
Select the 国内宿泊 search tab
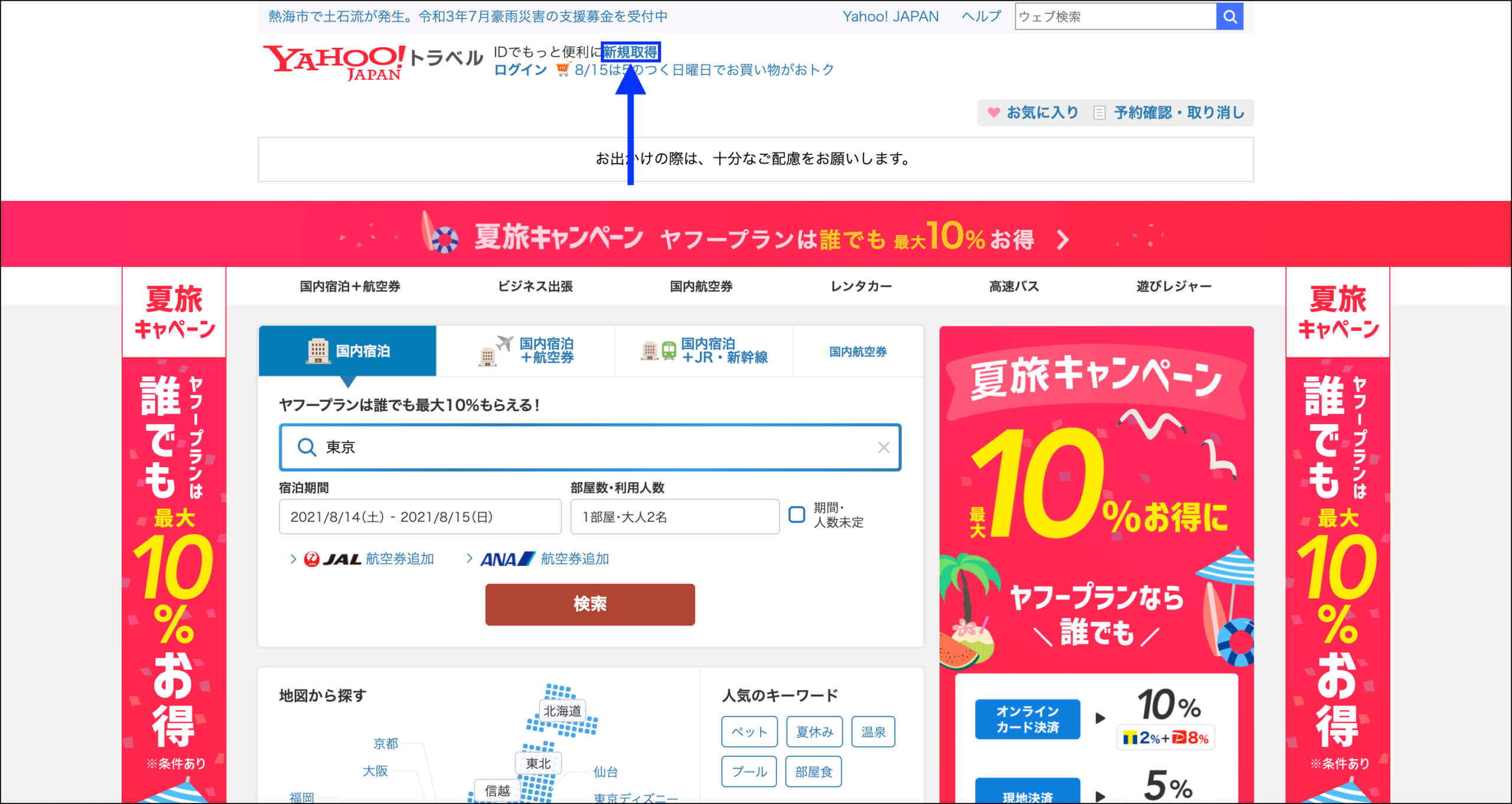point(348,351)
